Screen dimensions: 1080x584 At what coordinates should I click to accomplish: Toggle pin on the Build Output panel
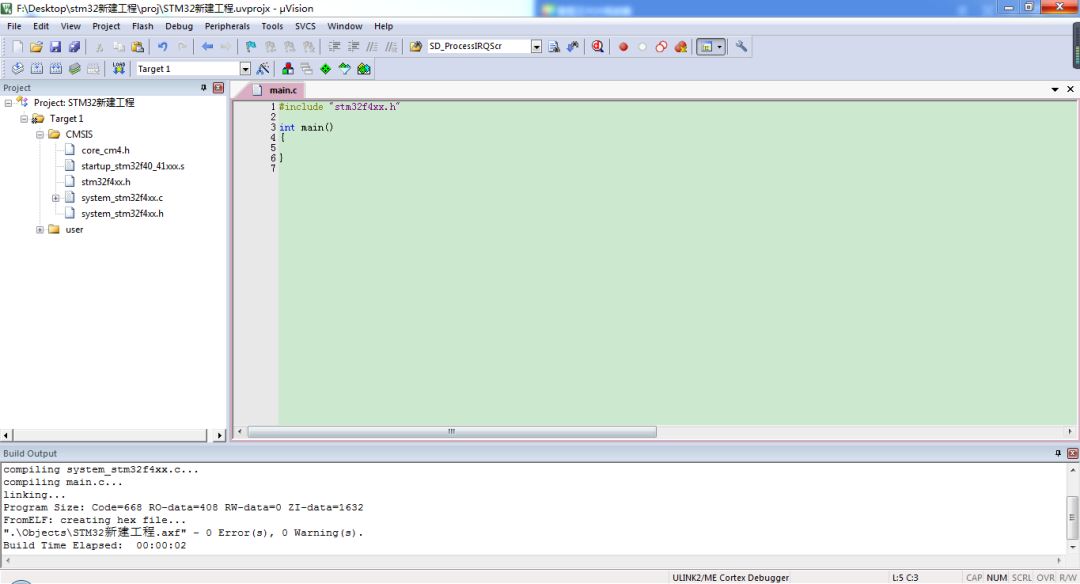[x=1058, y=453]
